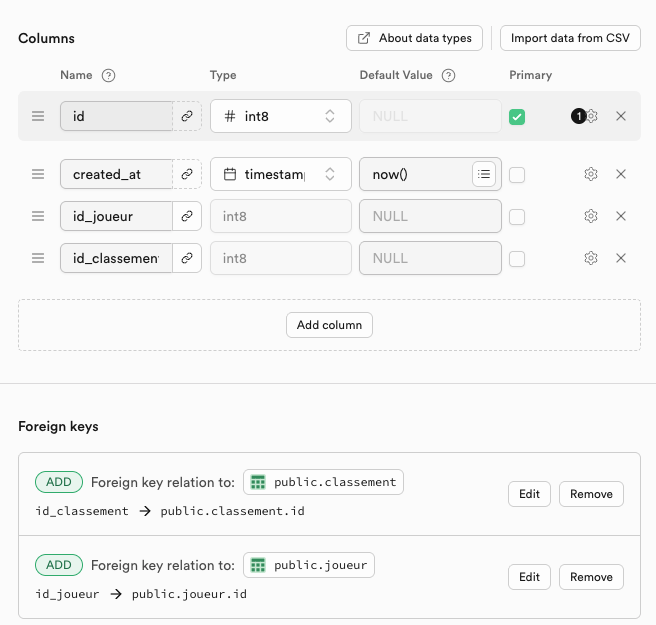Image resolution: width=656 pixels, height=625 pixels.
Task: Click help icon next to Name header
Action: 109,75
